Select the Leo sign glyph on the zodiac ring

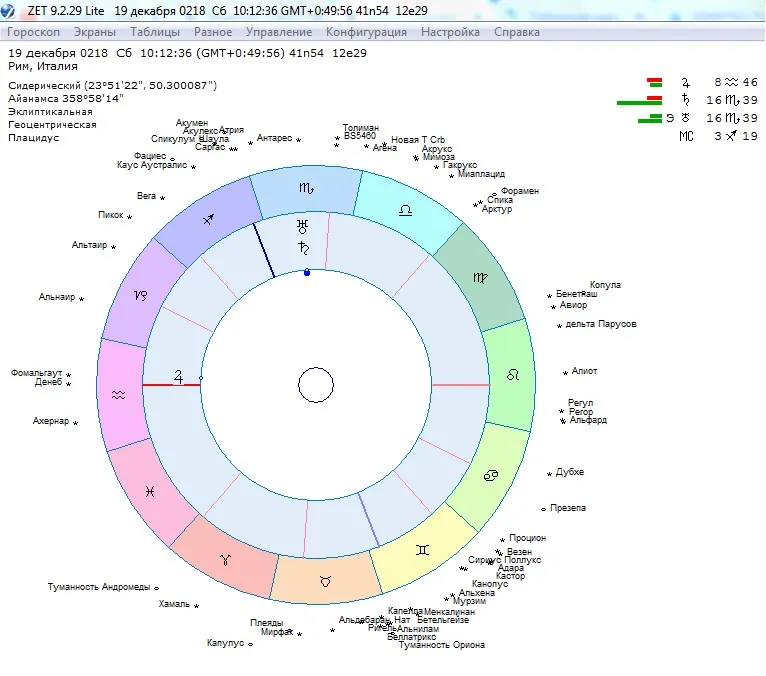[x=512, y=374]
